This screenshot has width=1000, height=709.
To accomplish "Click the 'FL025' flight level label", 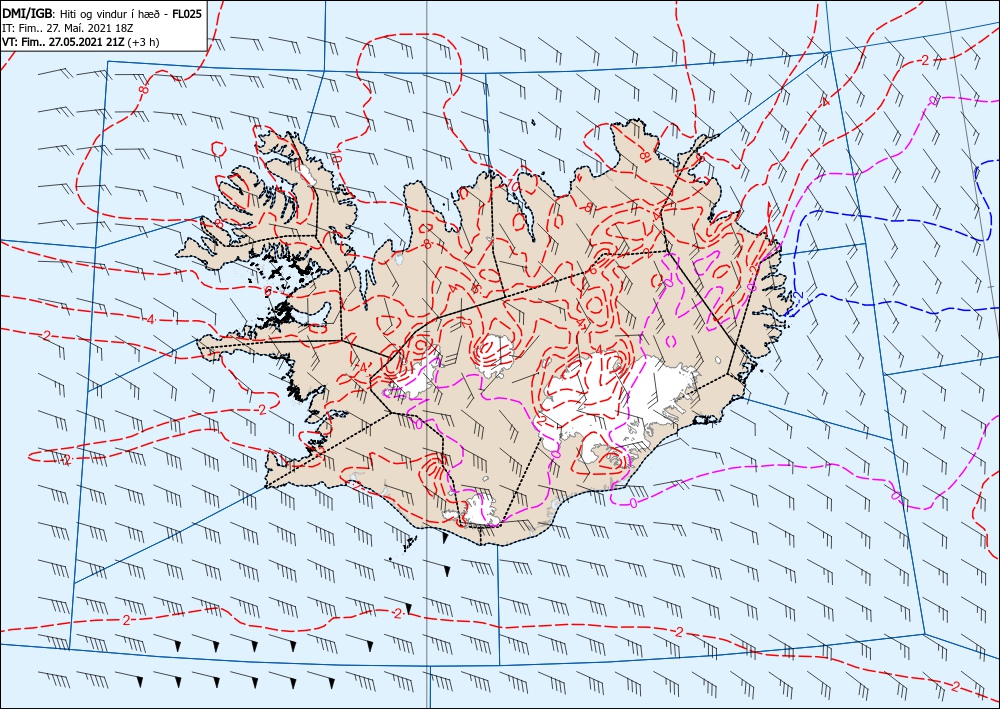I will 187,14.
